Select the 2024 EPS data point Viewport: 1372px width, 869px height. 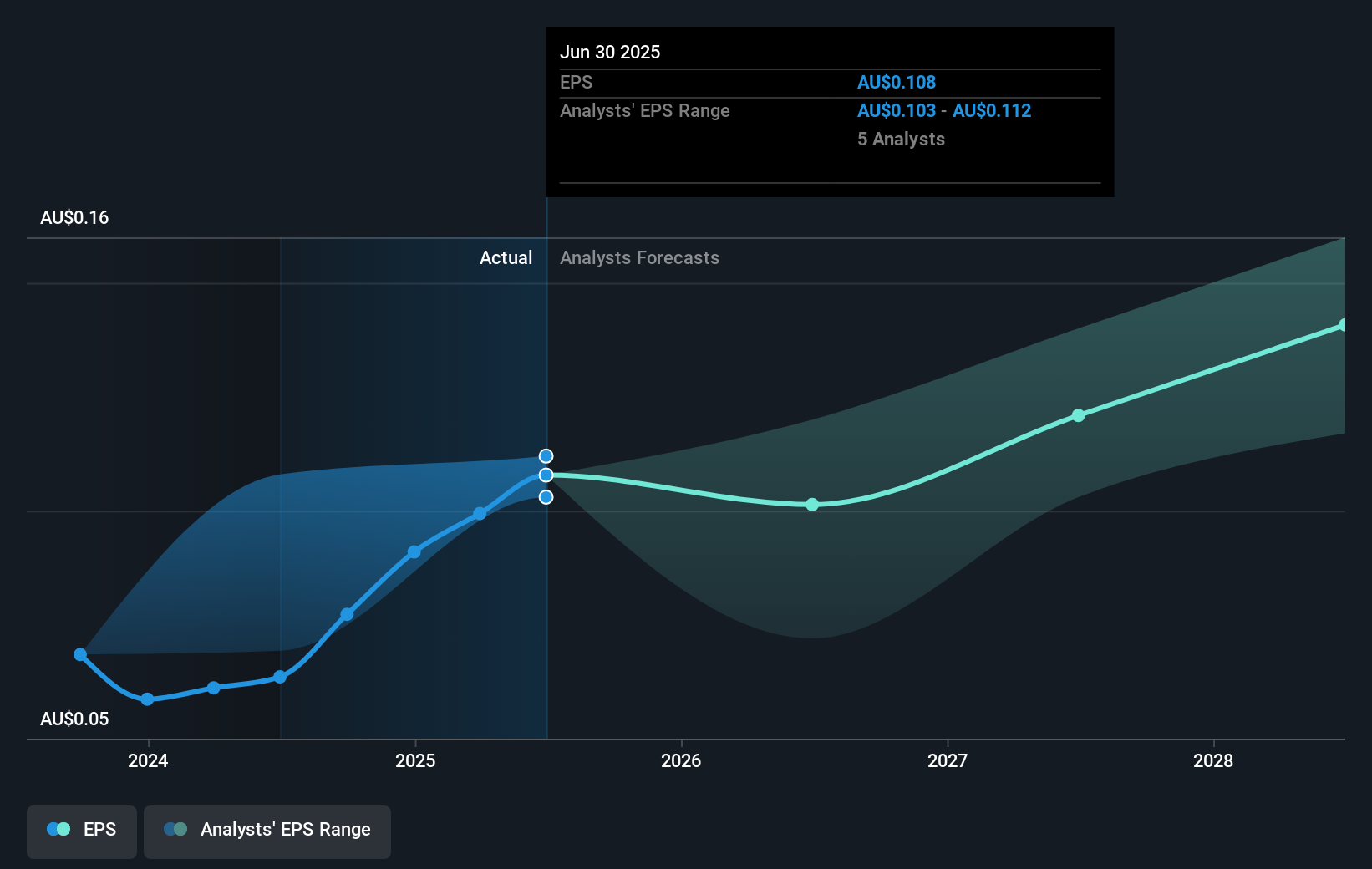(x=147, y=699)
